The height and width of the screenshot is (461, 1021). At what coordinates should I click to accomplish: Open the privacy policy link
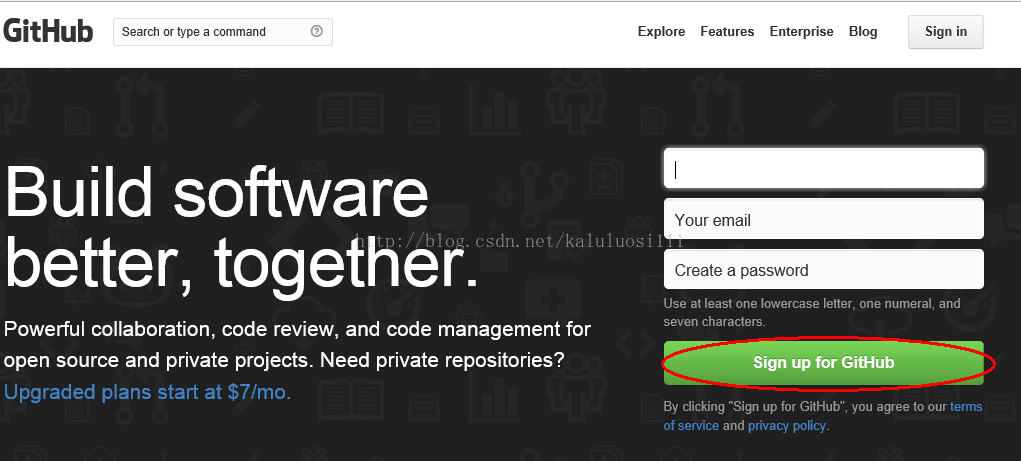[x=787, y=426]
